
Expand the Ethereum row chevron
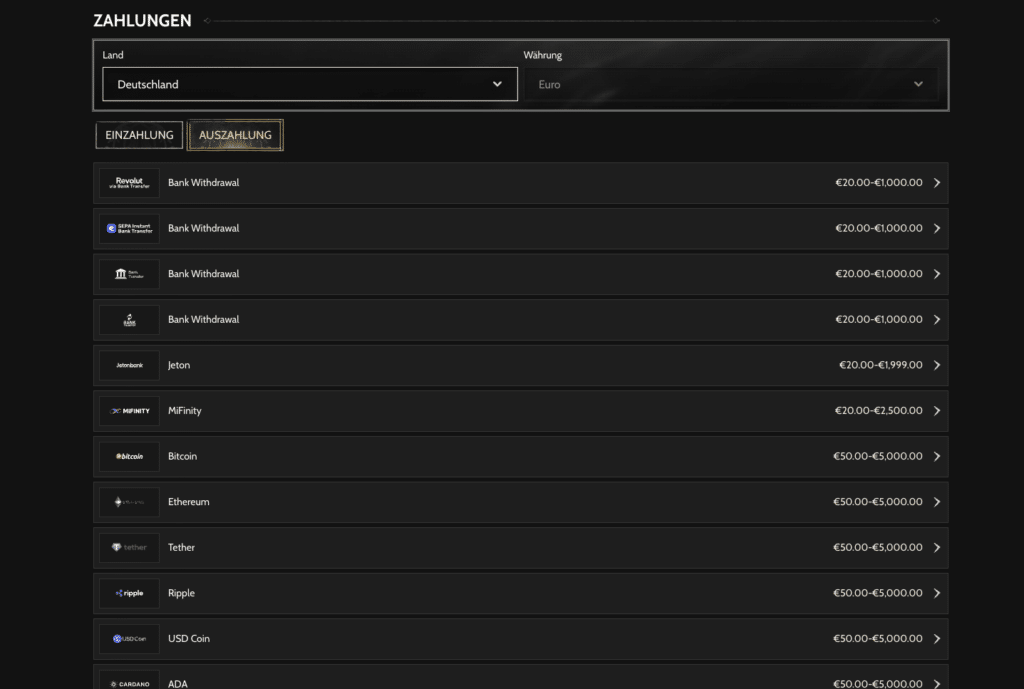point(936,502)
